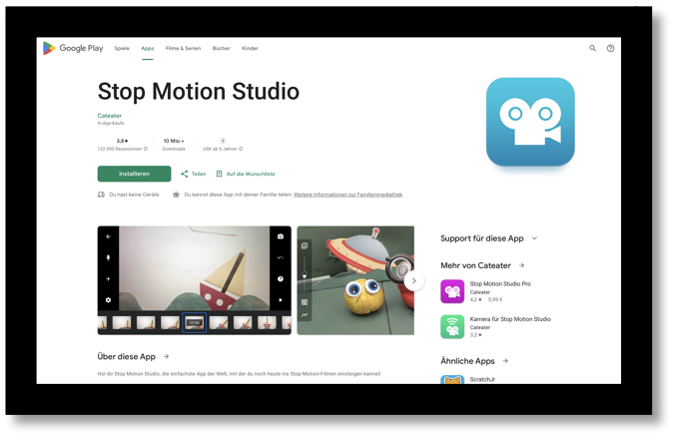The width and height of the screenshot is (681, 440).
Task: Open the sailboat screenshot thumbnail
Action: tap(194, 280)
